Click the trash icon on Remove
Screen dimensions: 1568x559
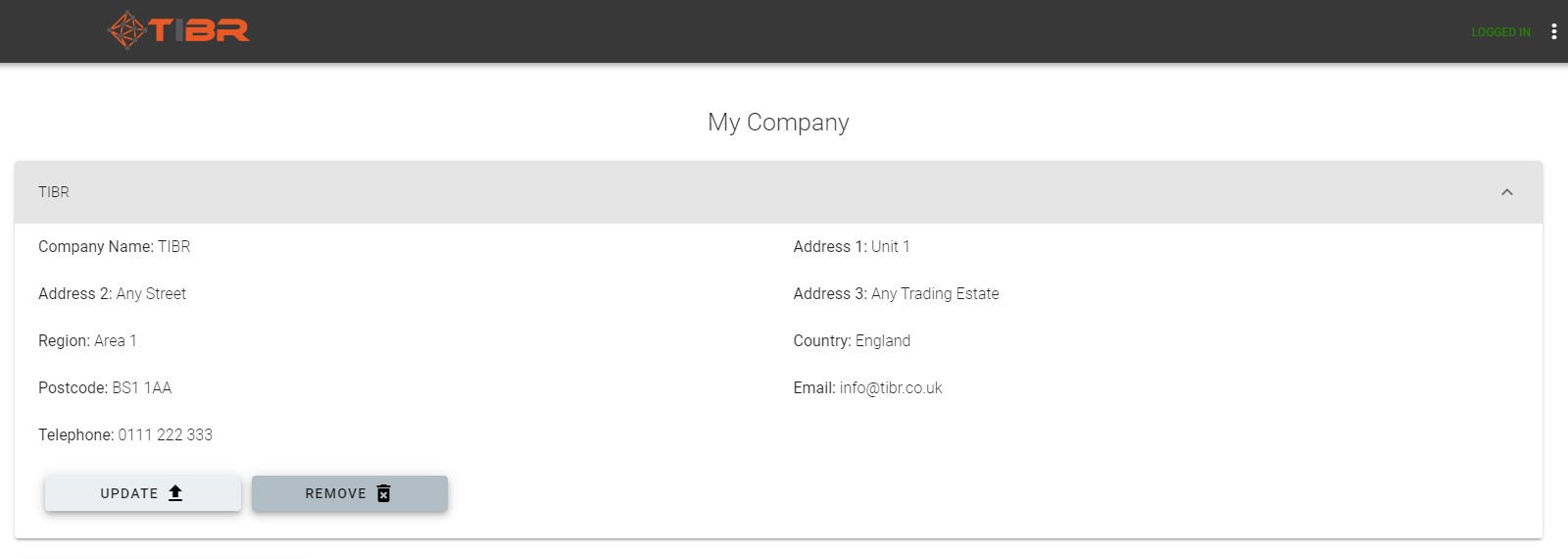click(x=384, y=493)
